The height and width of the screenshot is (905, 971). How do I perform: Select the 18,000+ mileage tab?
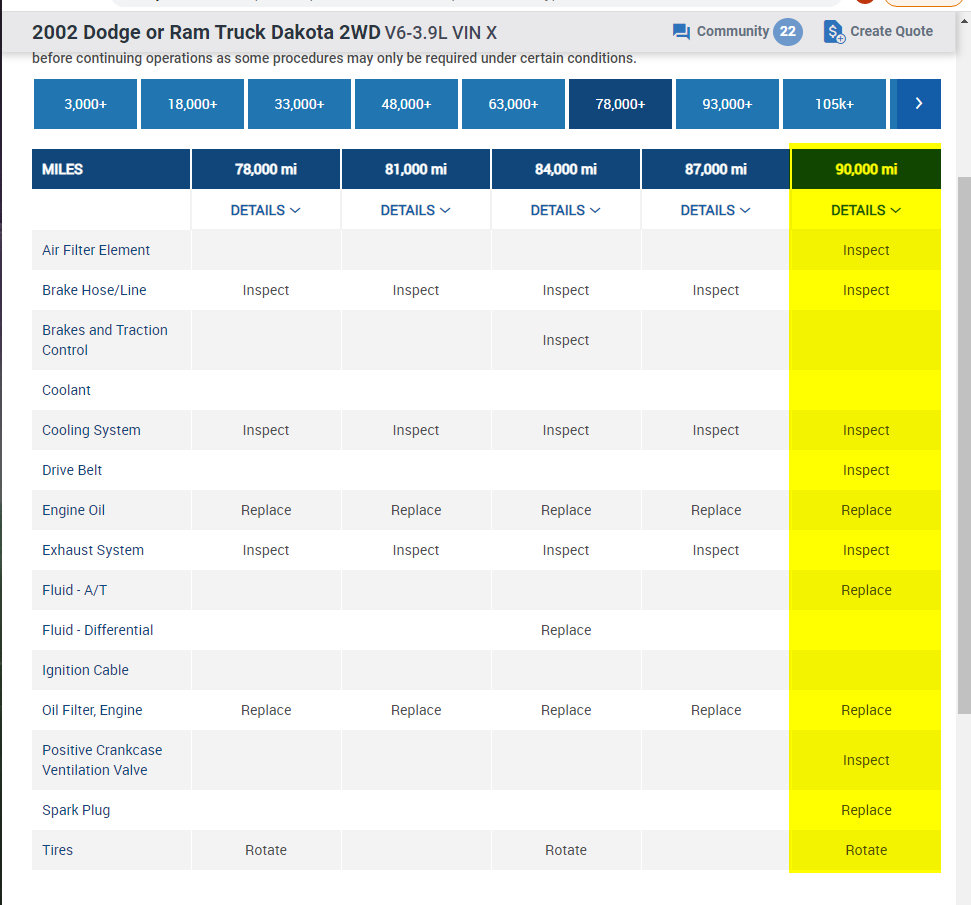tap(193, 104)
